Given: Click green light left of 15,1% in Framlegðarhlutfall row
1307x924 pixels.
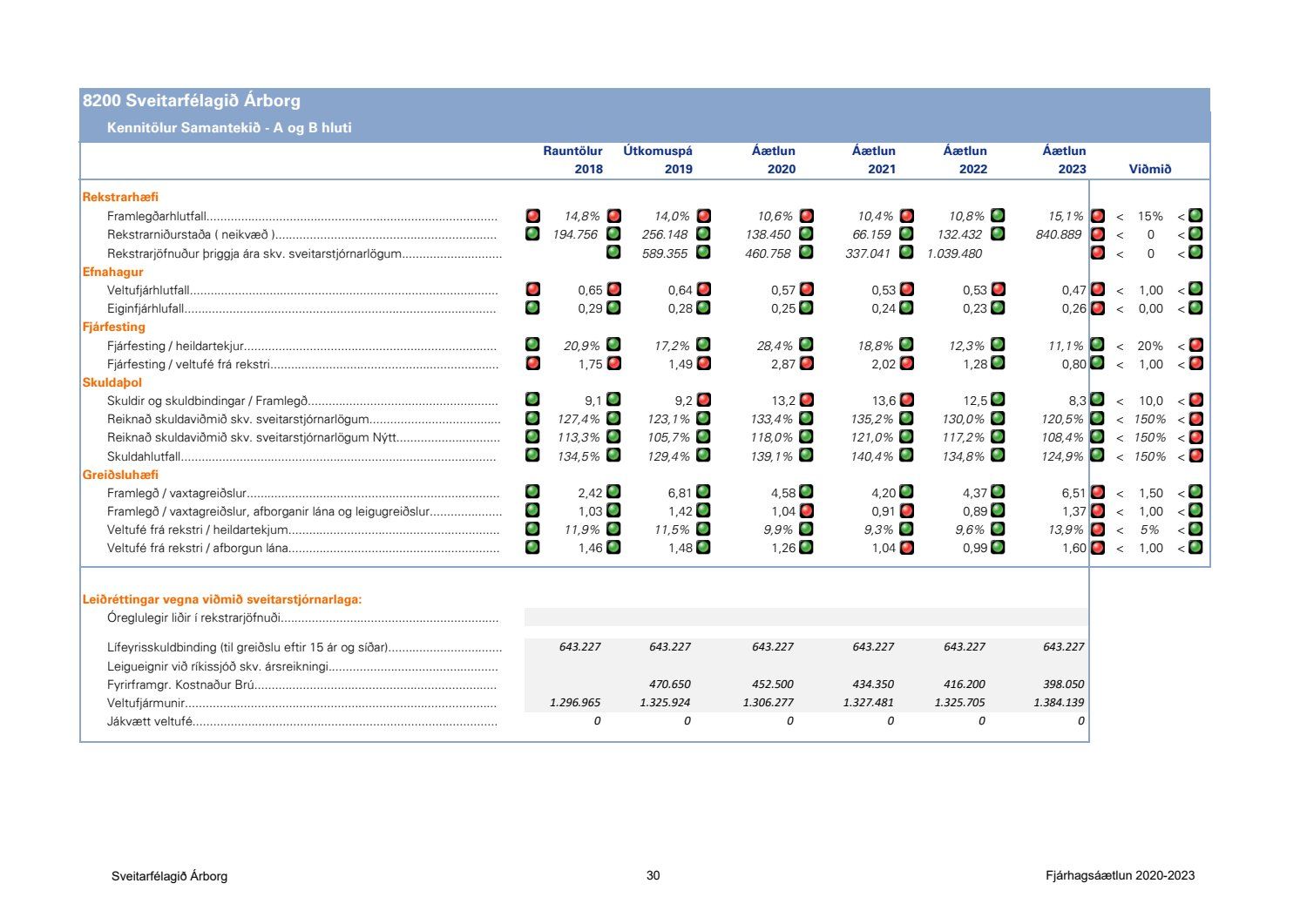Looking at the screenshot, I should (x=998, y=215).
